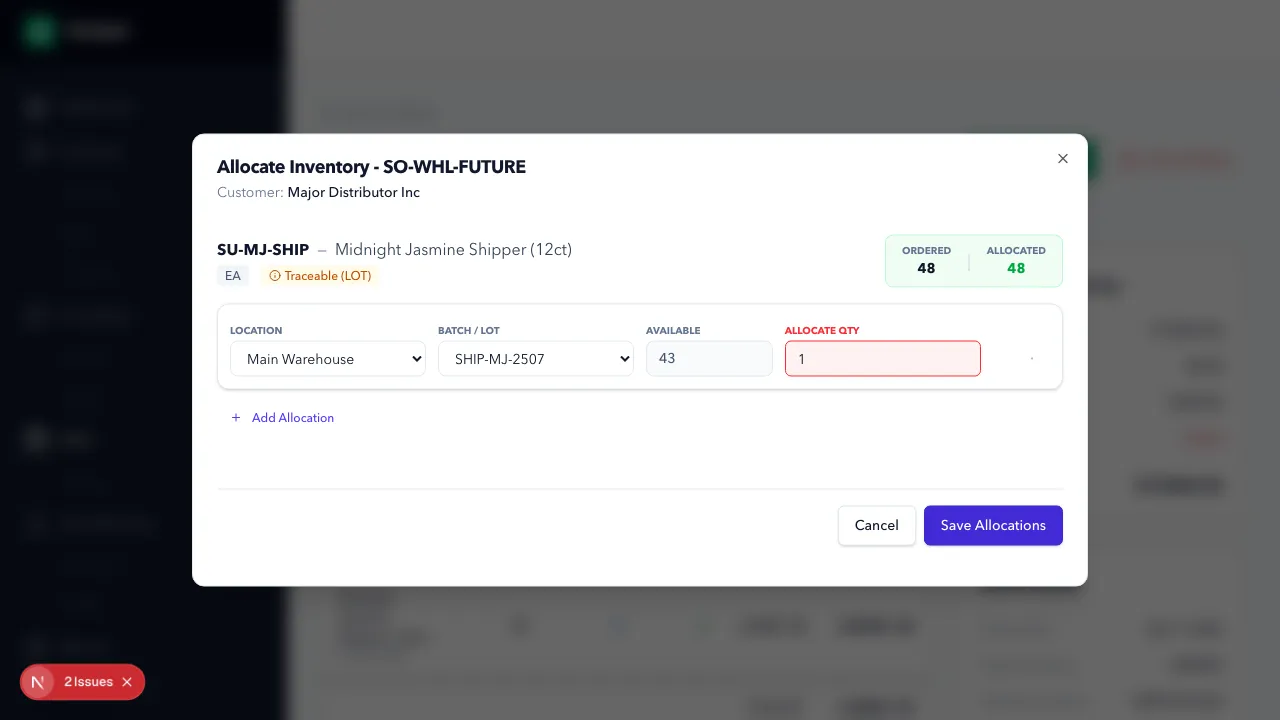Click the chevron on the SHIP-MJ-2507 selector
The height and width of the screenshot is (720, 1280).
pyautogui.click(x=625, y=359)
